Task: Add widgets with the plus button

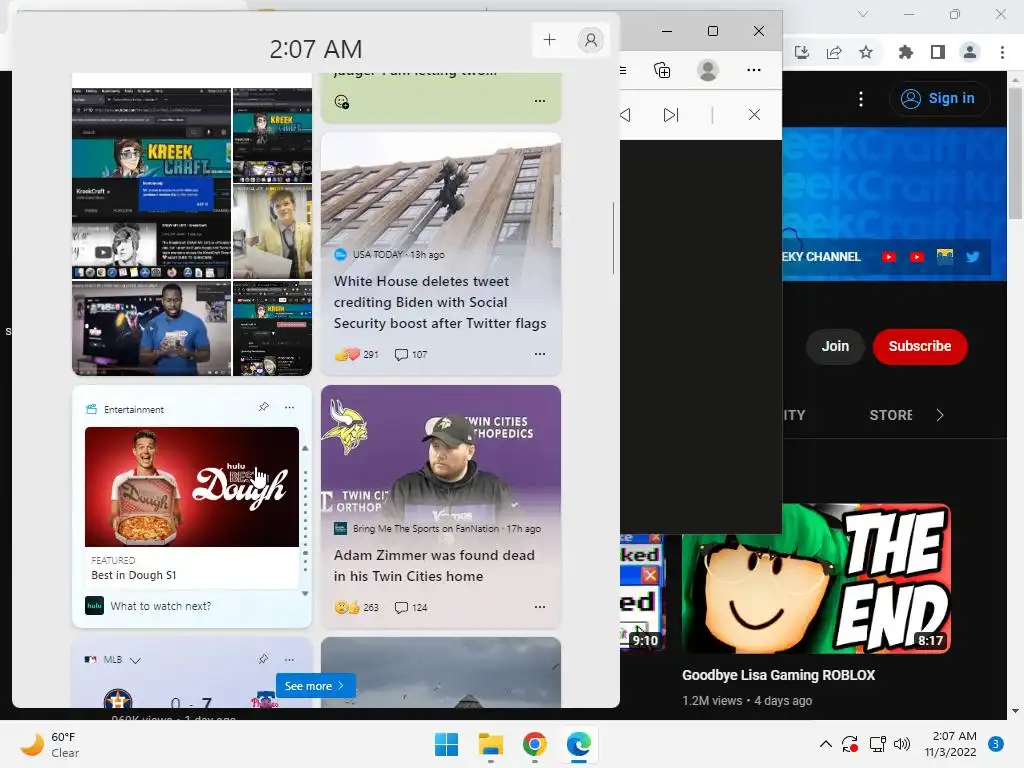Action: click(550, 40)
